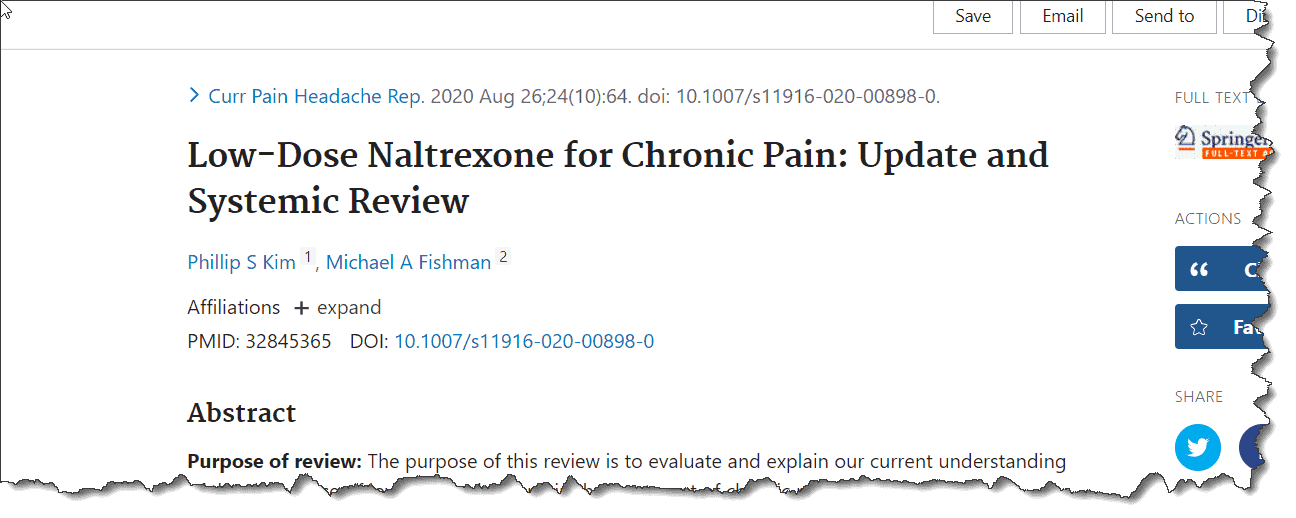1296x518 pixels.
Task: Click the Email button
Action: (1062, 16)
